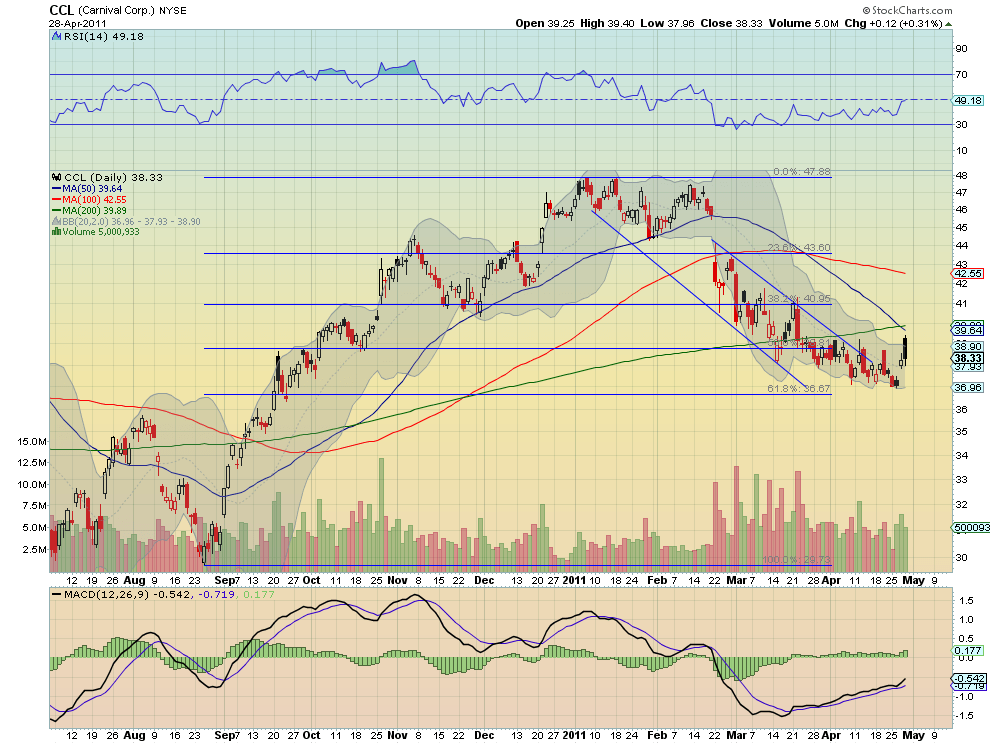Click the 36.96 price axis tag

click(968, 388)
